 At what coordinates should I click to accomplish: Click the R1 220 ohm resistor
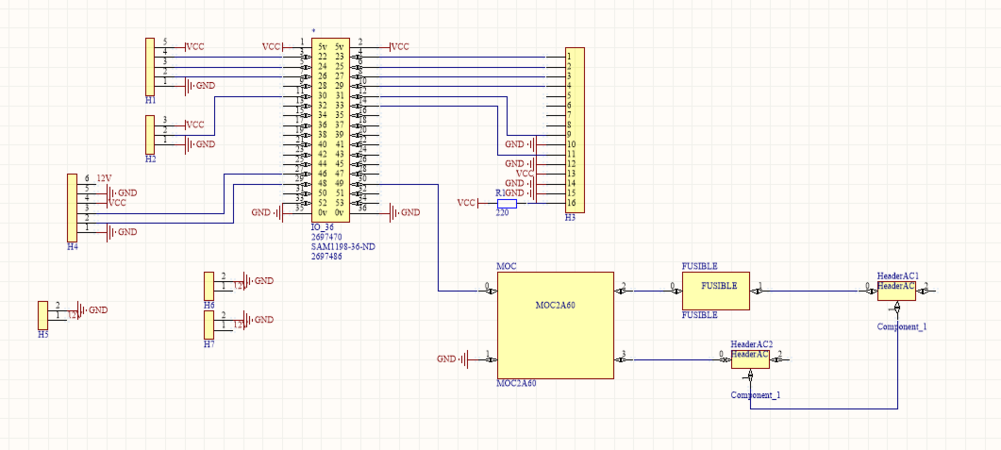click(506, 203)
